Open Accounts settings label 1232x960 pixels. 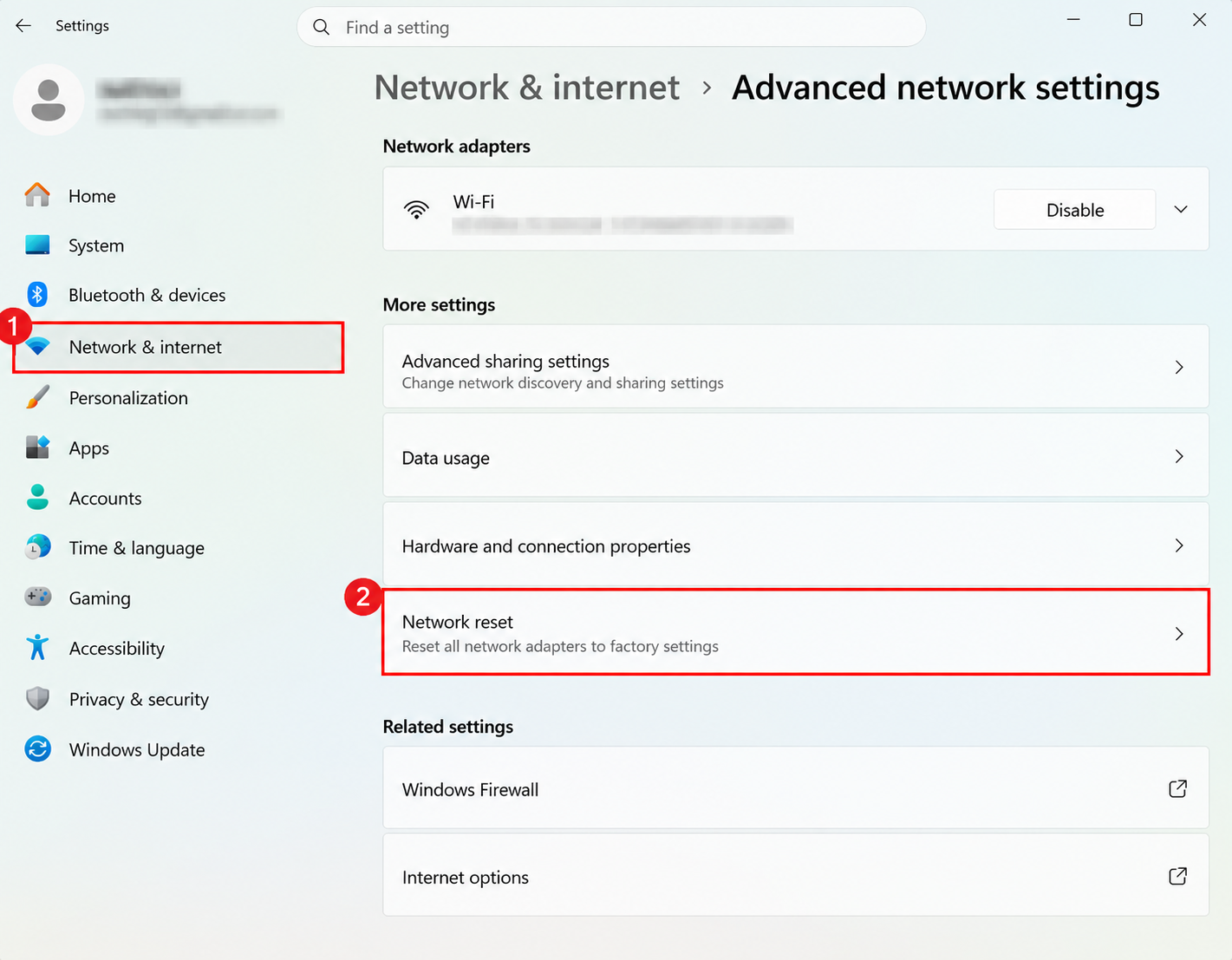[105, 499]
